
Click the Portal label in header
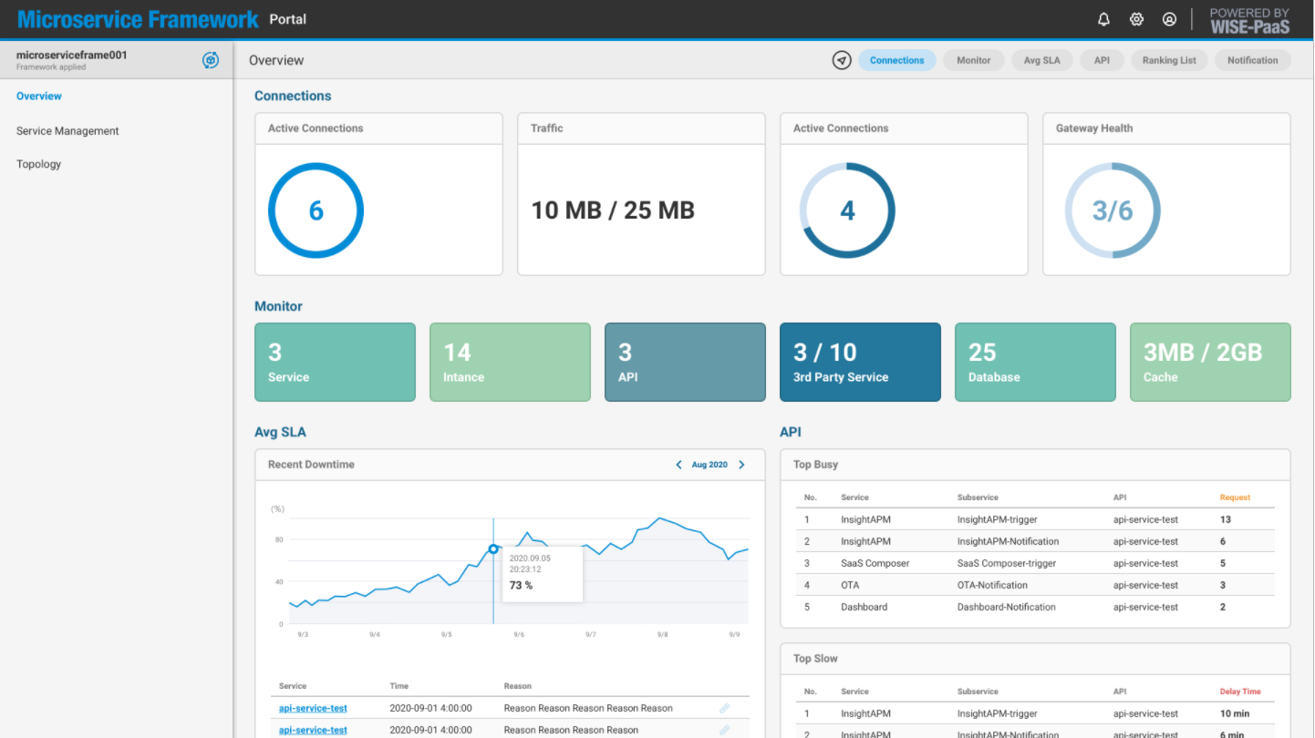(x=288, y=19)
